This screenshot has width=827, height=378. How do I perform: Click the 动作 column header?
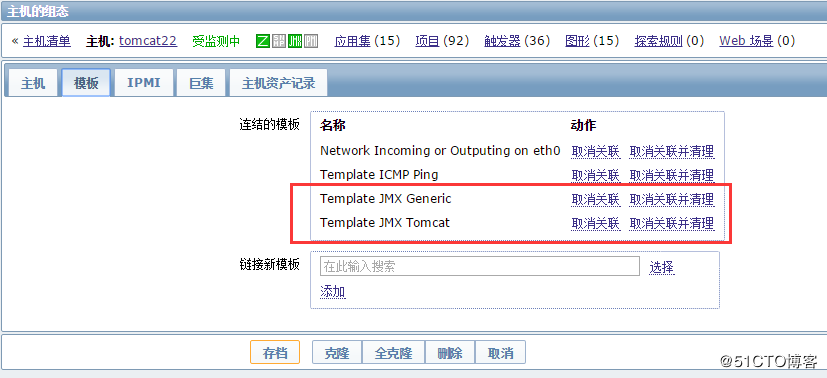pos(583,125)
